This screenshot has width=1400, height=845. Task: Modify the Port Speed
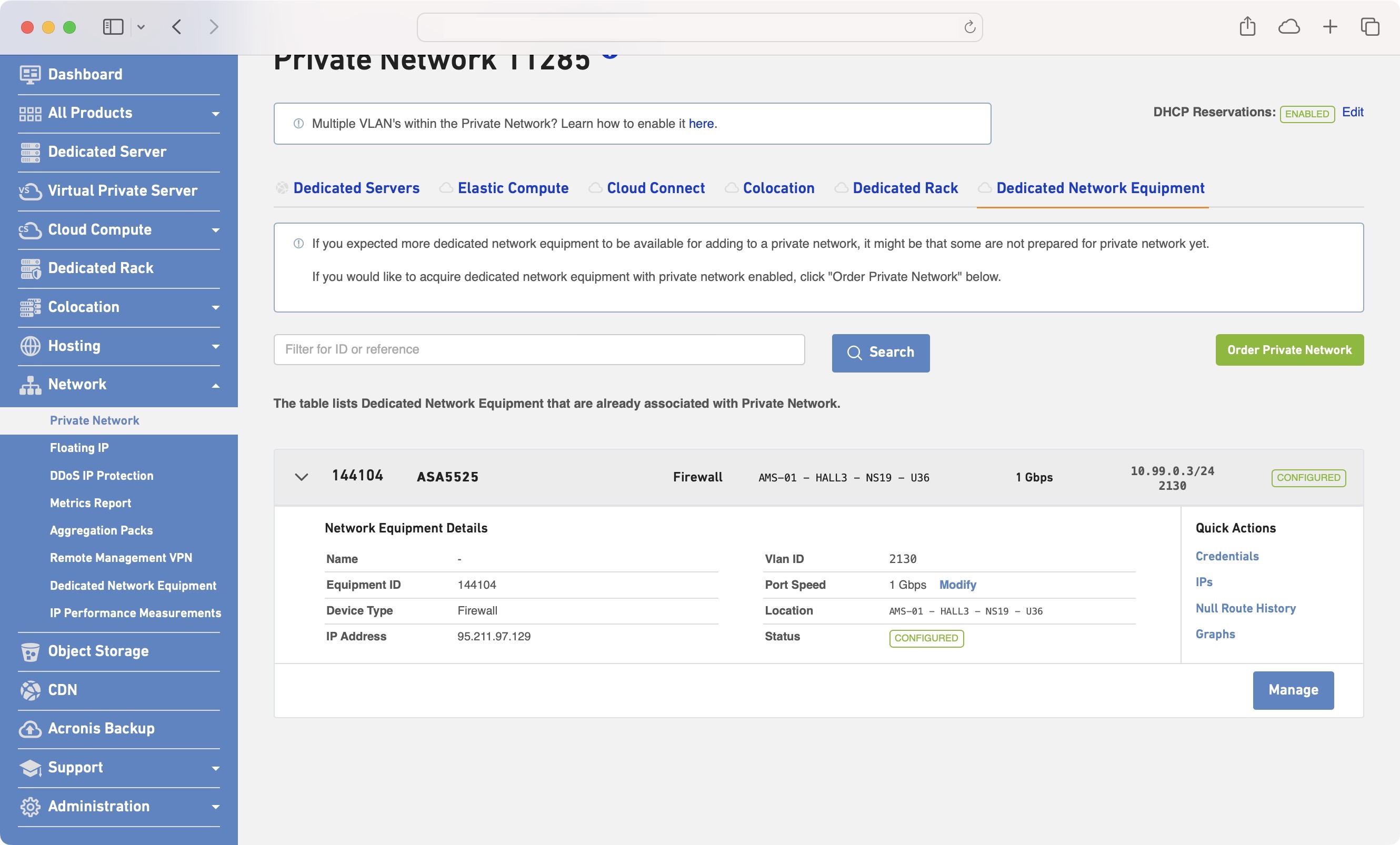(x=957, y=585)
